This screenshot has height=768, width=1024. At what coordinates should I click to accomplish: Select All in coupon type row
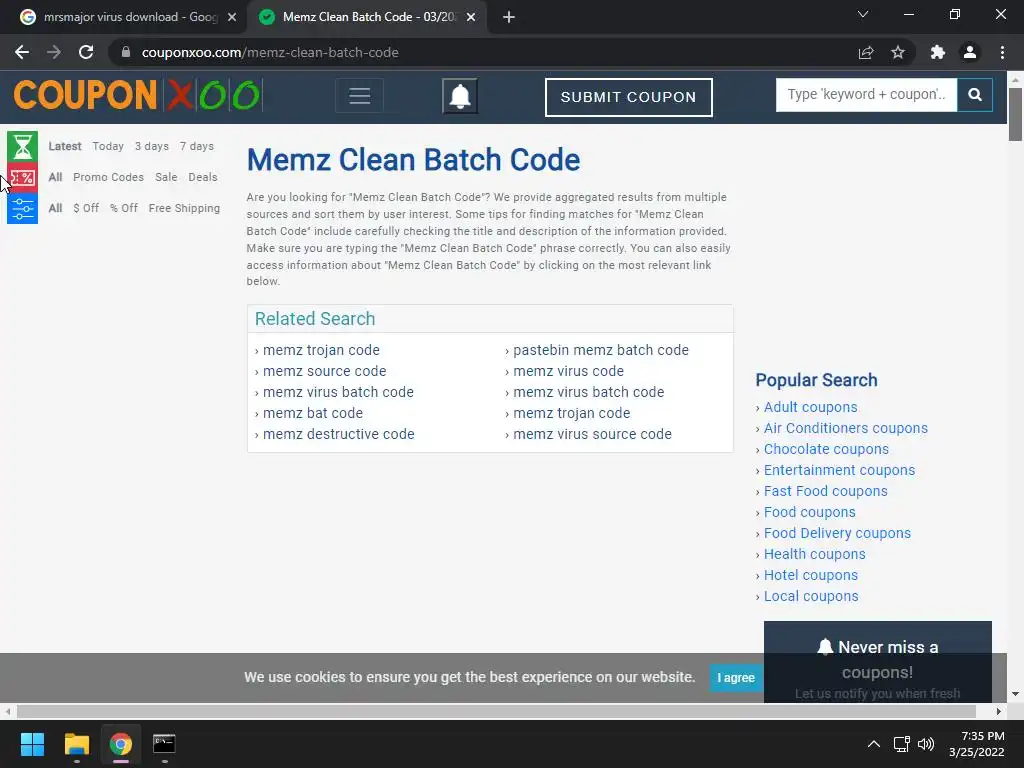(x=56, y=177)
